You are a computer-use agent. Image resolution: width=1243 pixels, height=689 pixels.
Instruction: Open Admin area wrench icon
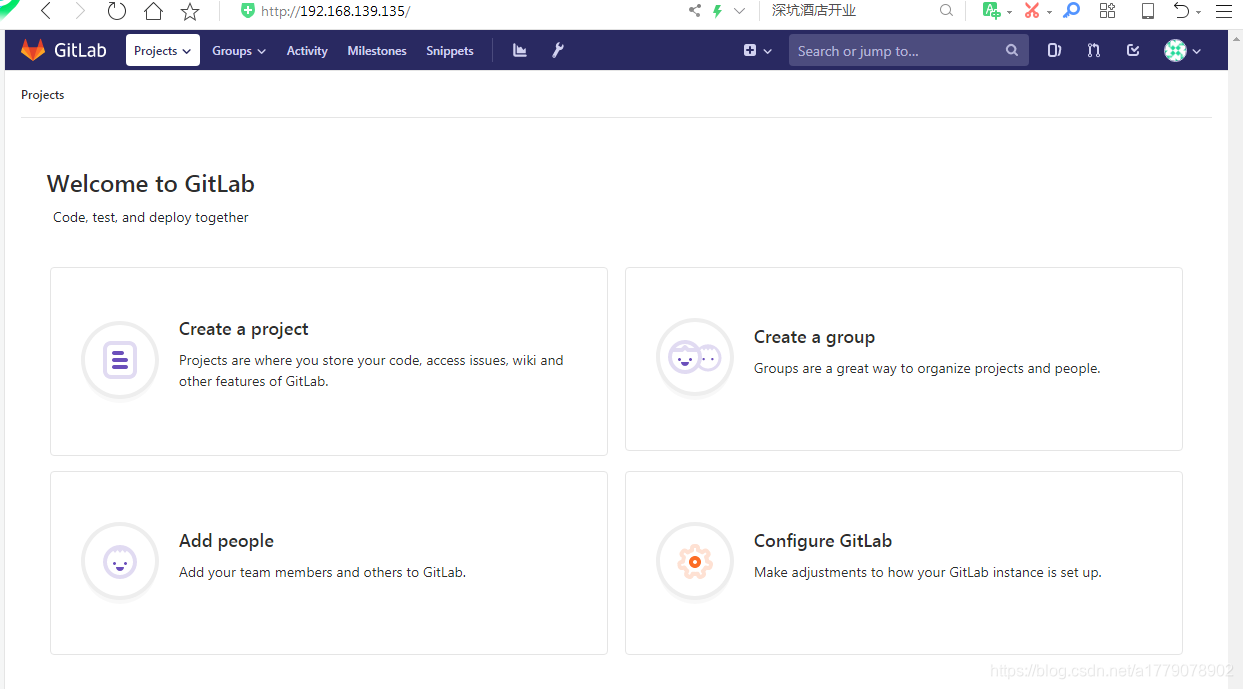click(x=558, y=50)
